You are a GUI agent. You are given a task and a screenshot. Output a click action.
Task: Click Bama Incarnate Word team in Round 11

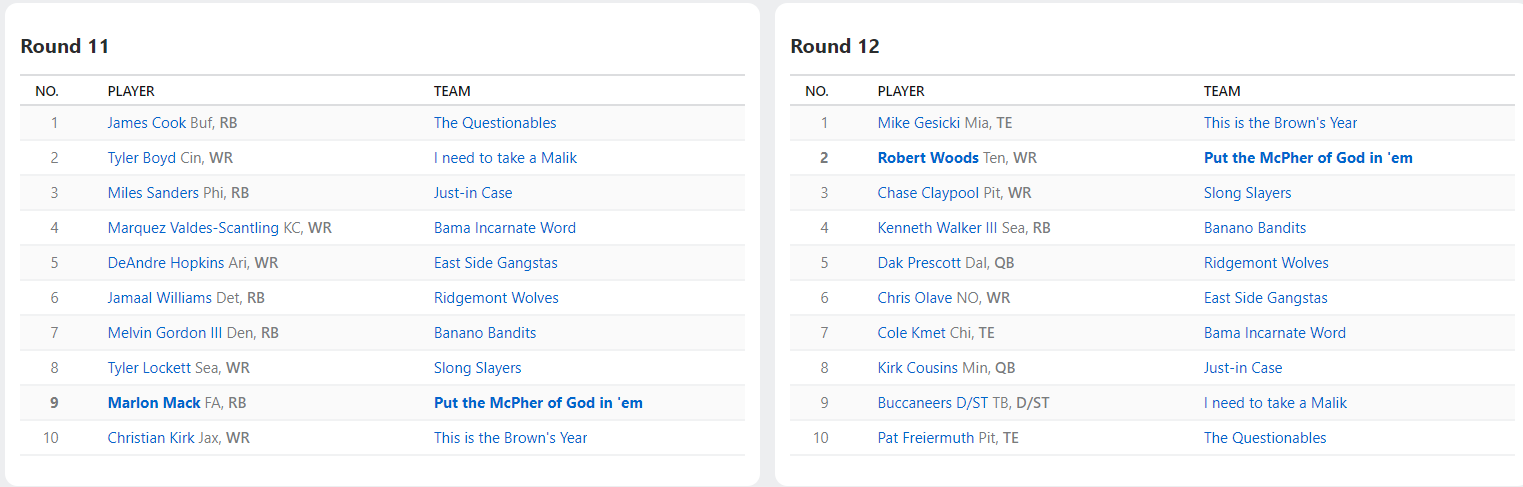point(505,228)
